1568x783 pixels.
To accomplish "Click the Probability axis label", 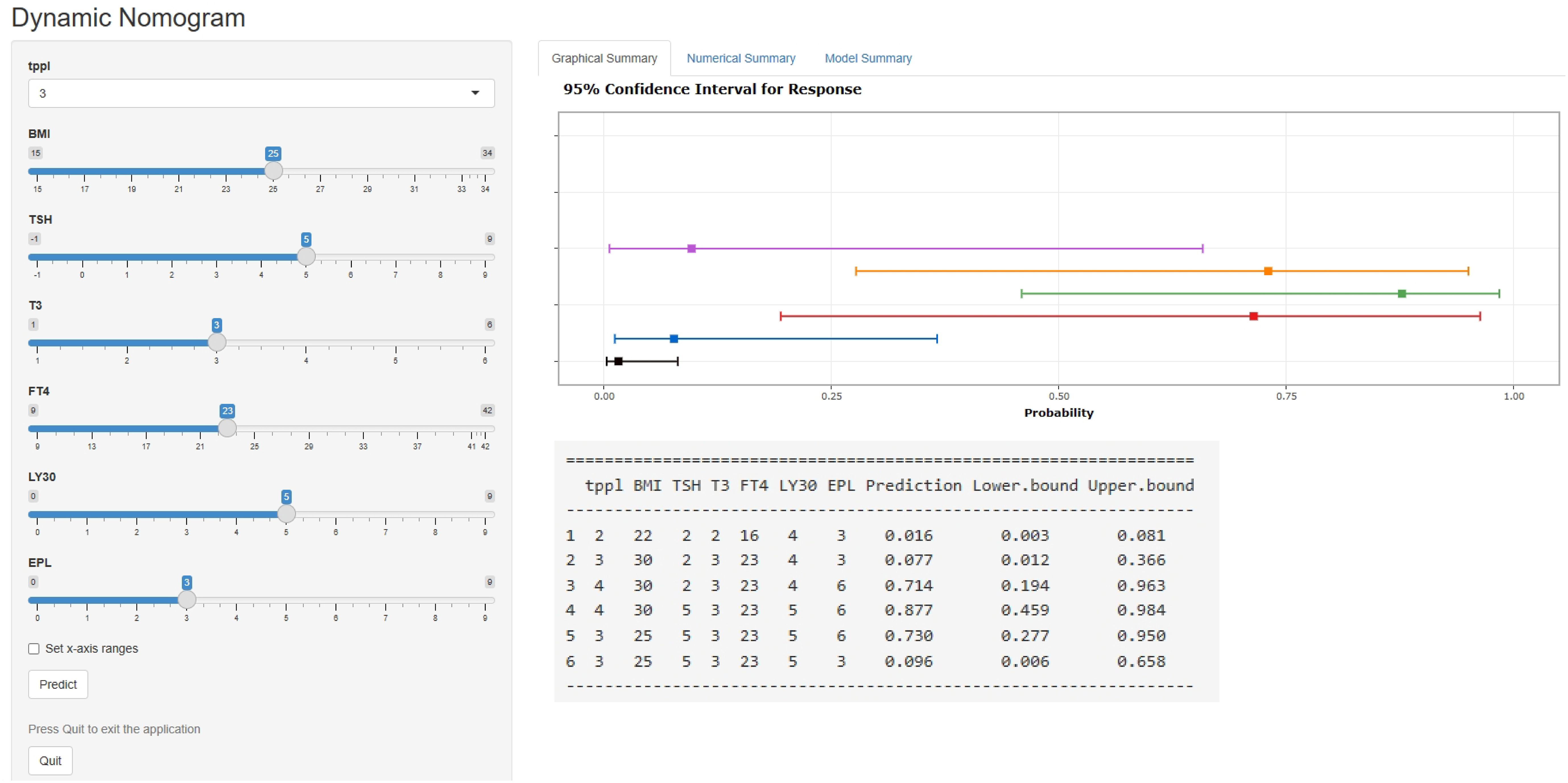I will tap(1059, 413).
